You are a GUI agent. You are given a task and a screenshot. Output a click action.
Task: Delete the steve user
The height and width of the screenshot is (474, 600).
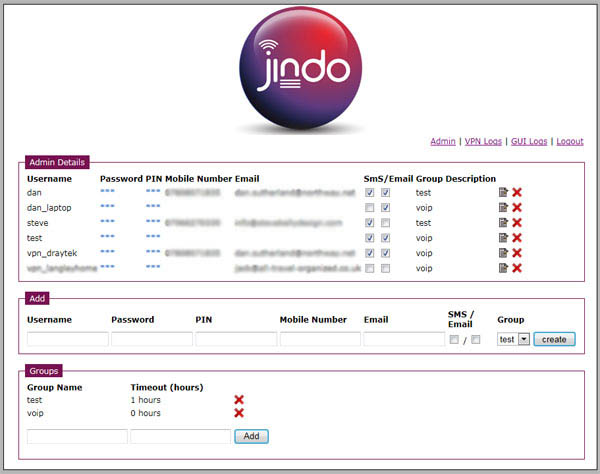517,223
